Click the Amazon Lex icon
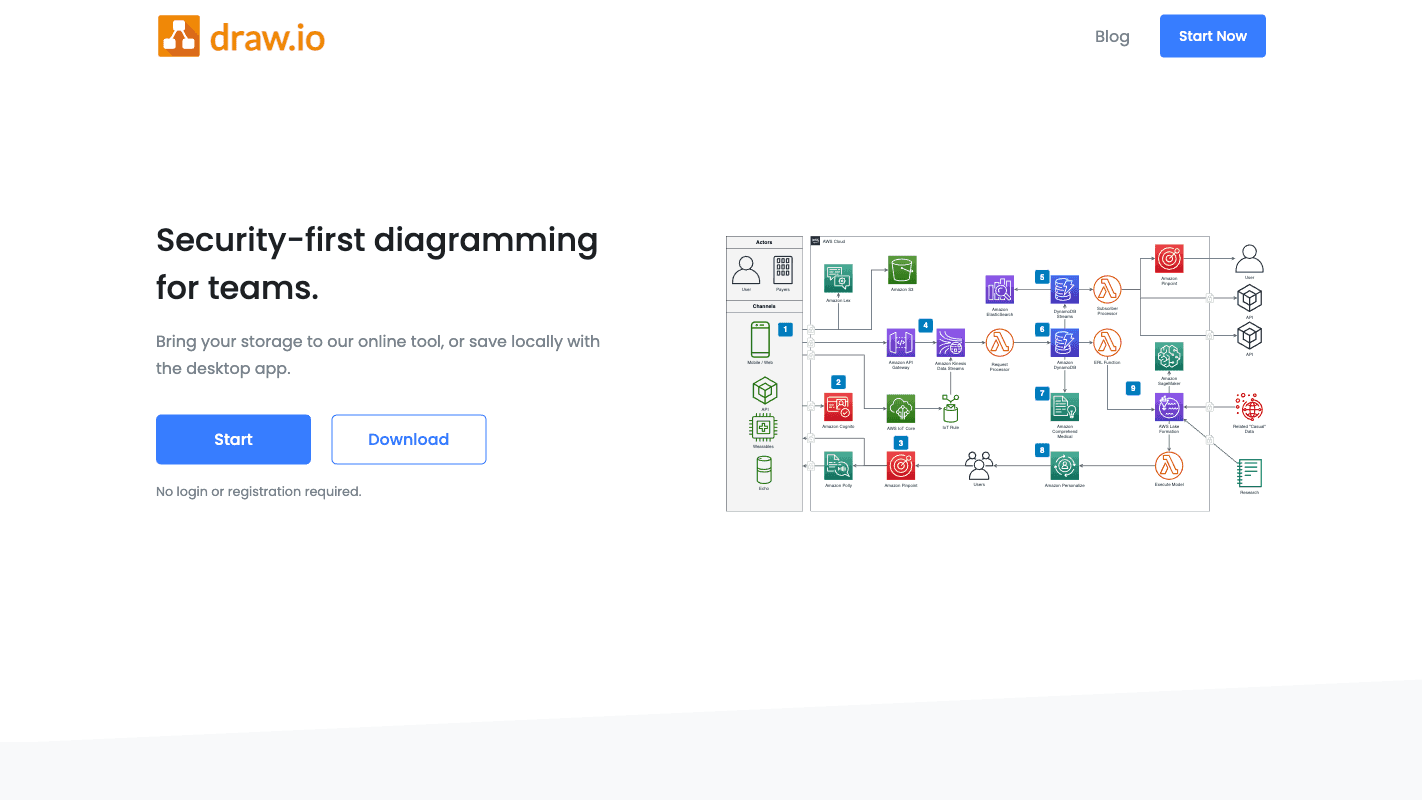The width and height of the screenshot is (1422, 800). (838, 278)
